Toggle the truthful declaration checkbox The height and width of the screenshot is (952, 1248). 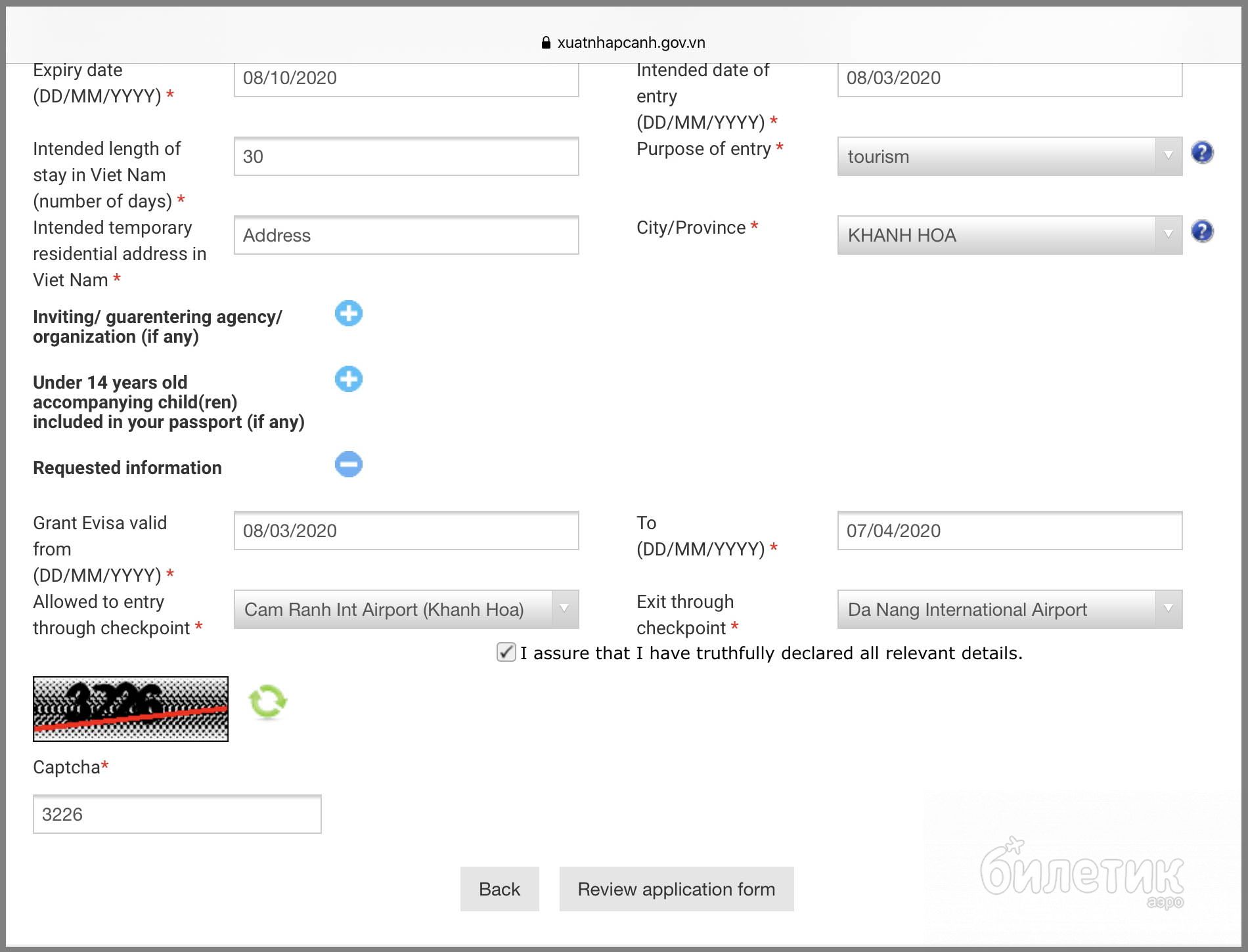(506, 652)
